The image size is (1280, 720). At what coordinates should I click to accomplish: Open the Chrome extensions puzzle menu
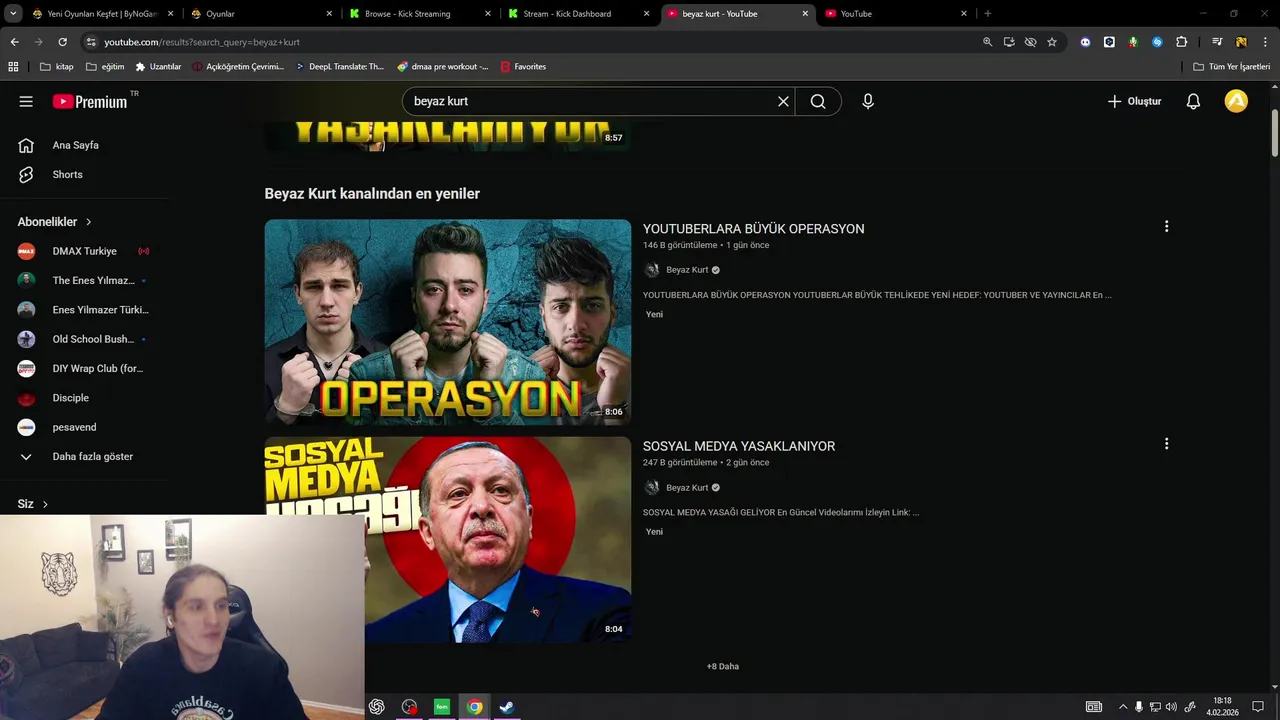(x=1181, y=42)
